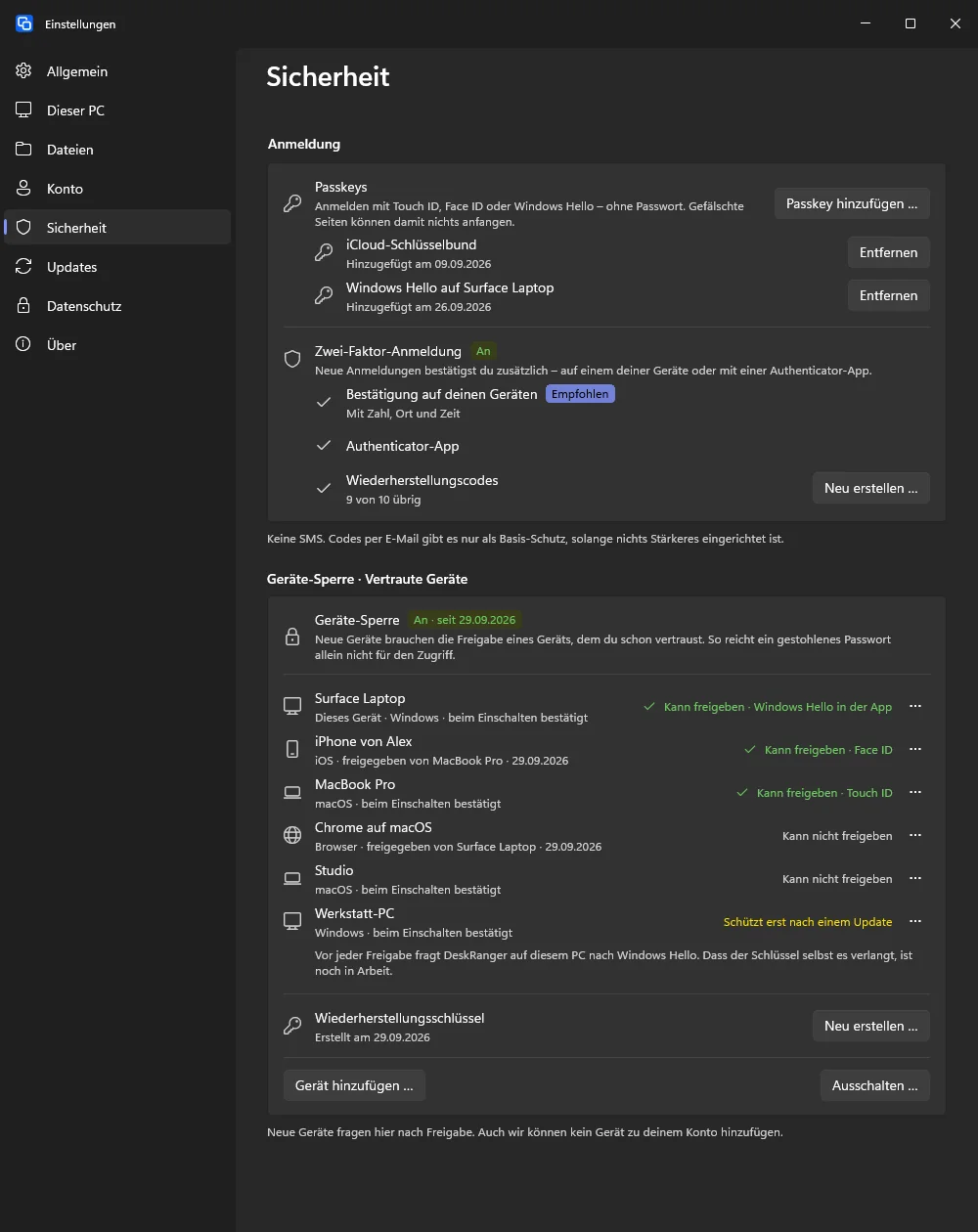Click the key icon beside Windows Hello passkey
Image resolution: width=978 pixels, height=1232 pixels.
click(323, 295)
